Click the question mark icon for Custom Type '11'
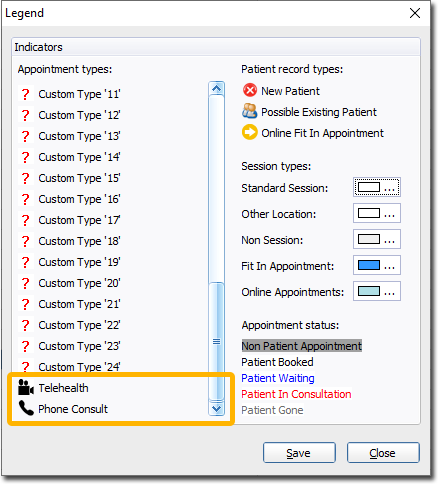438x484 pixels. (x=25, y=94)
